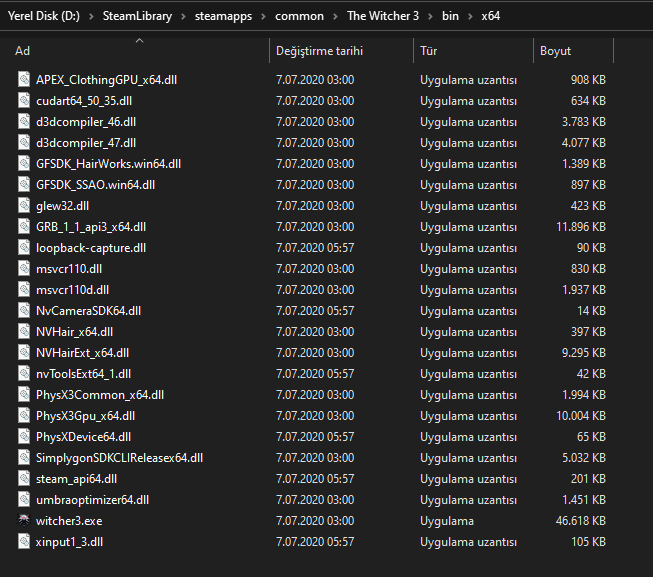
Task: Click the steam_api64.dll file icon
Action: click(x=24, y=478)
